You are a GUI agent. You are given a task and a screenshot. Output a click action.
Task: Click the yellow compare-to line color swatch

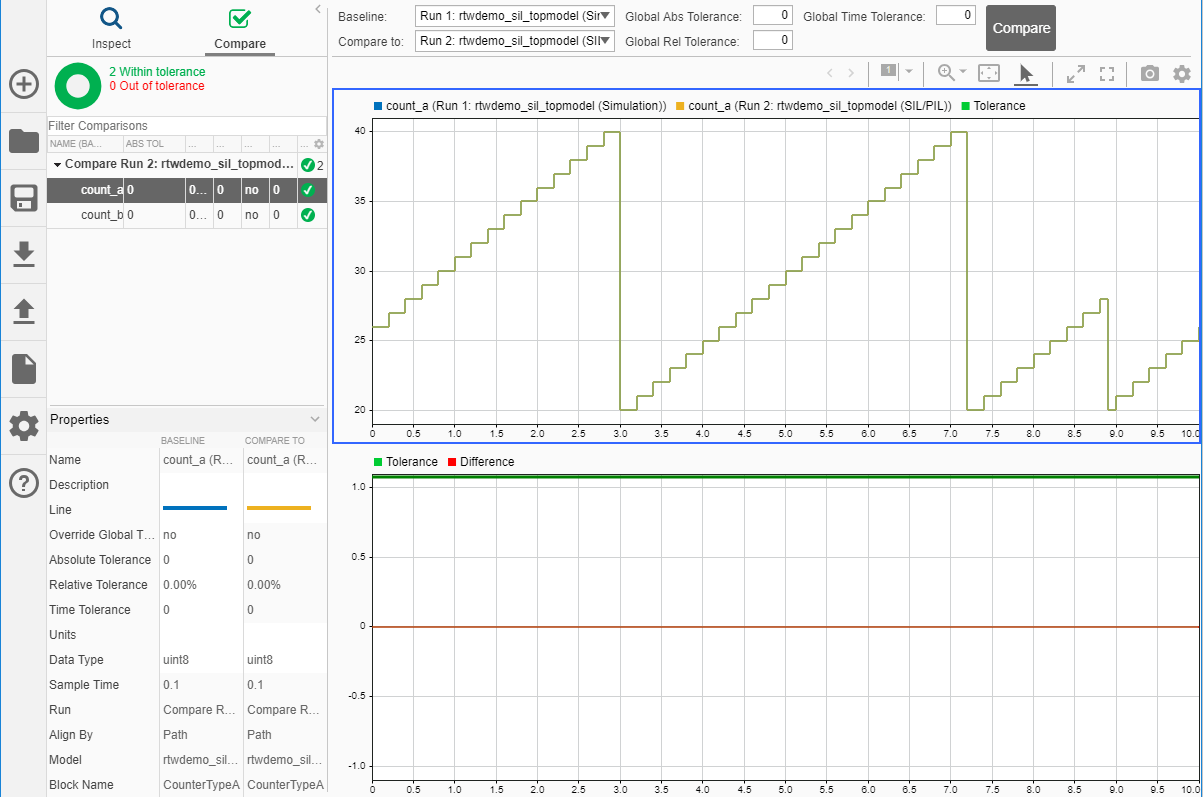coord(279,509)
